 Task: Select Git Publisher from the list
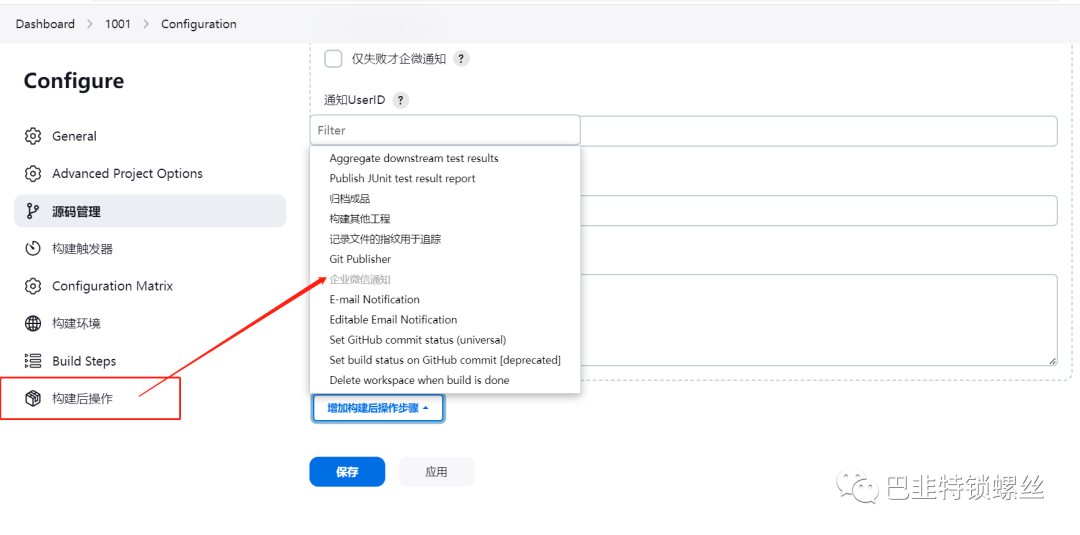[360, 259]
